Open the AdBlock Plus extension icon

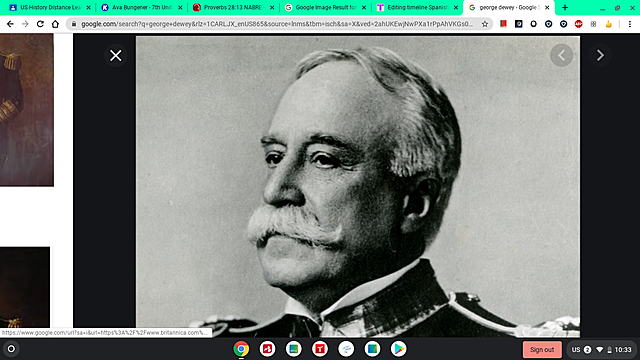578,24
